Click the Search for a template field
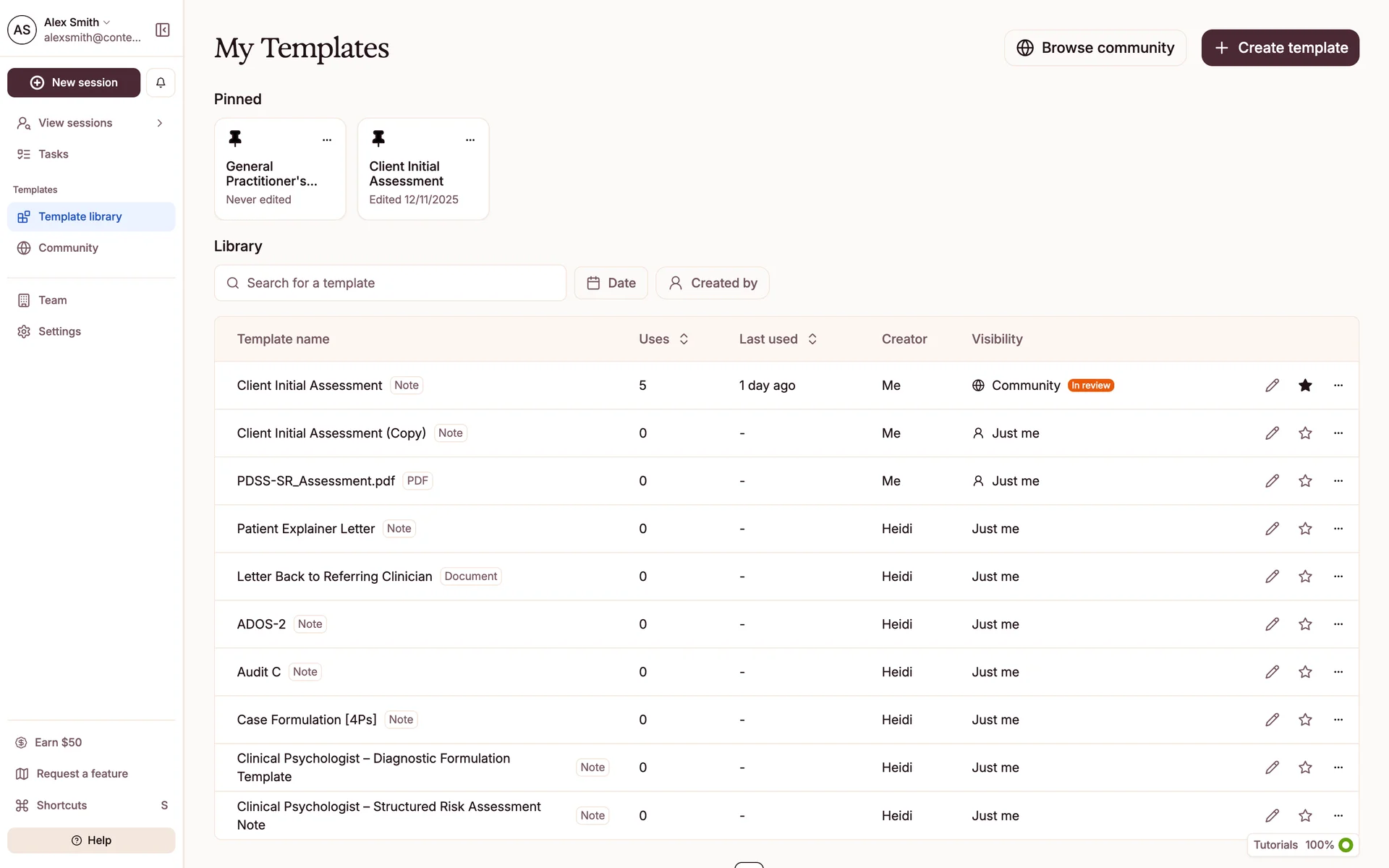The height and width of the screenshot is (868, 1389). (391, 283)
